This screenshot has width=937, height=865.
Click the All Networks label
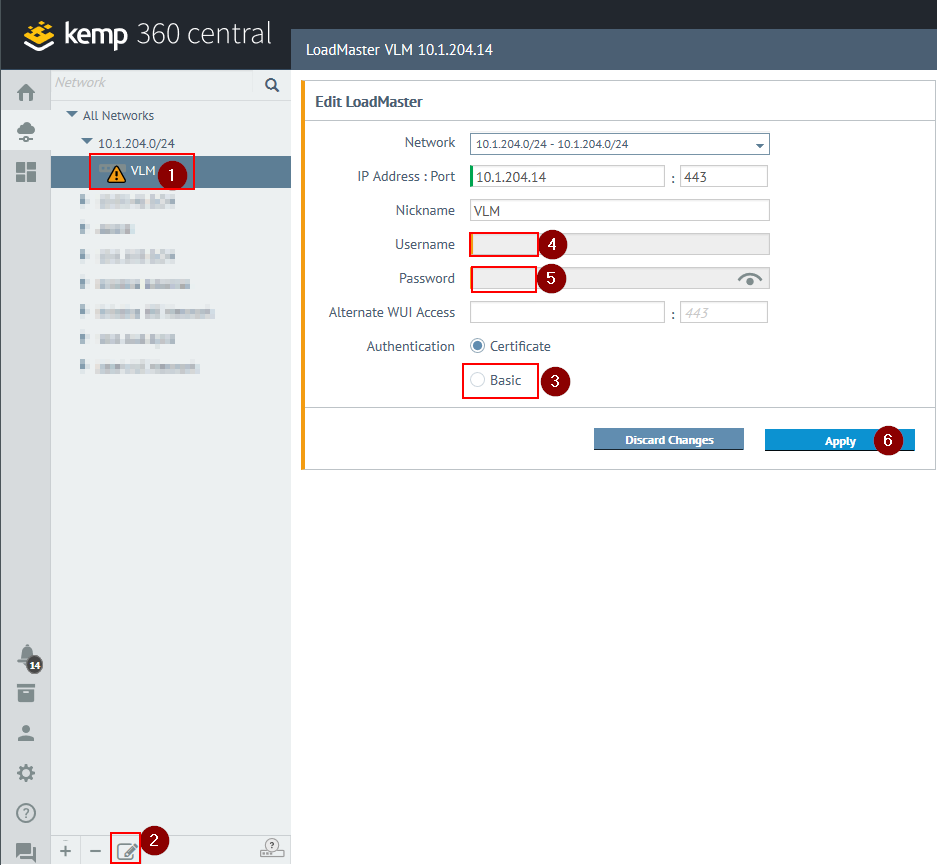[118, 115]
